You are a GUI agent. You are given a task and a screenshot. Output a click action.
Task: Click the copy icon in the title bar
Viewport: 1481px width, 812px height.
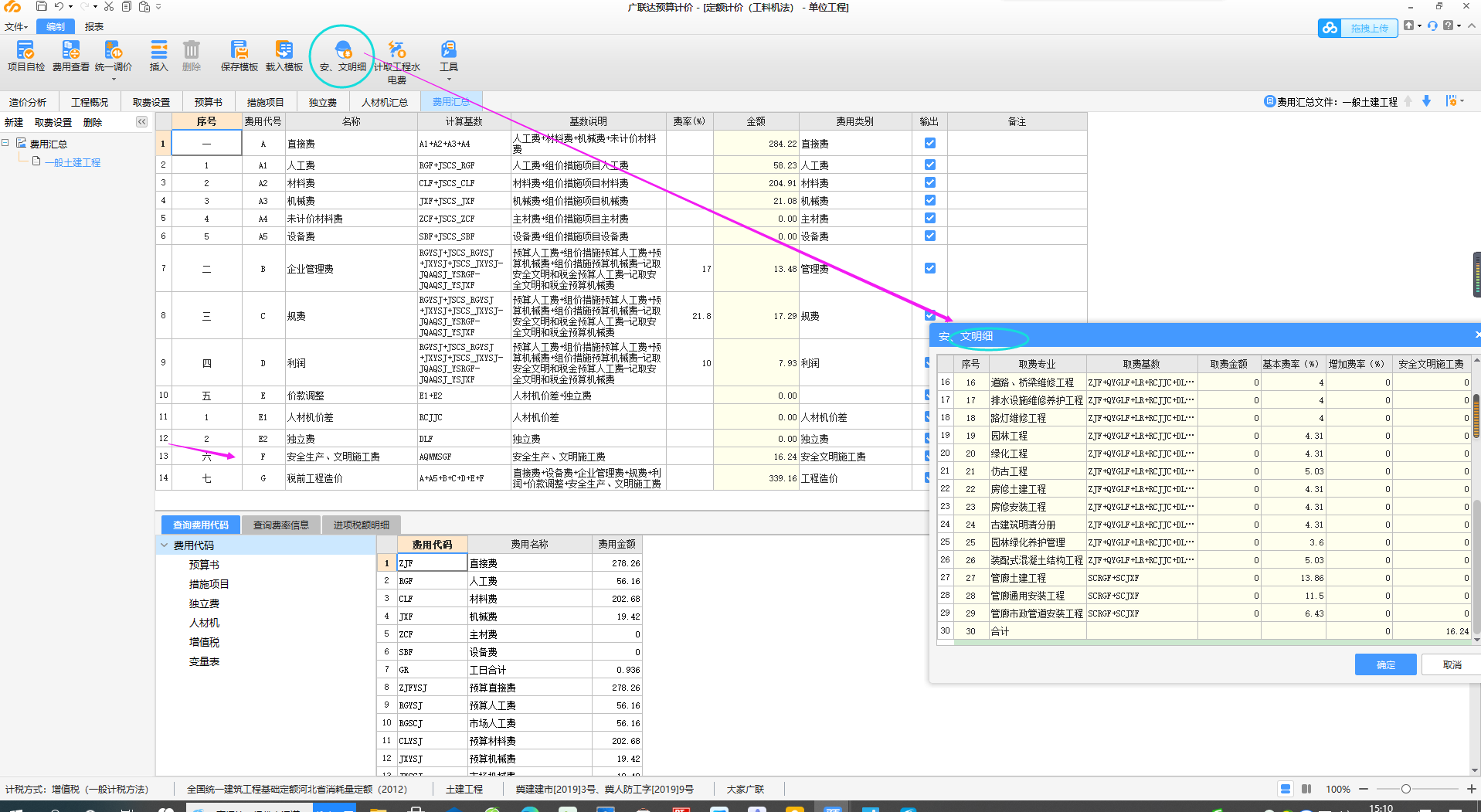click(126, 6)
